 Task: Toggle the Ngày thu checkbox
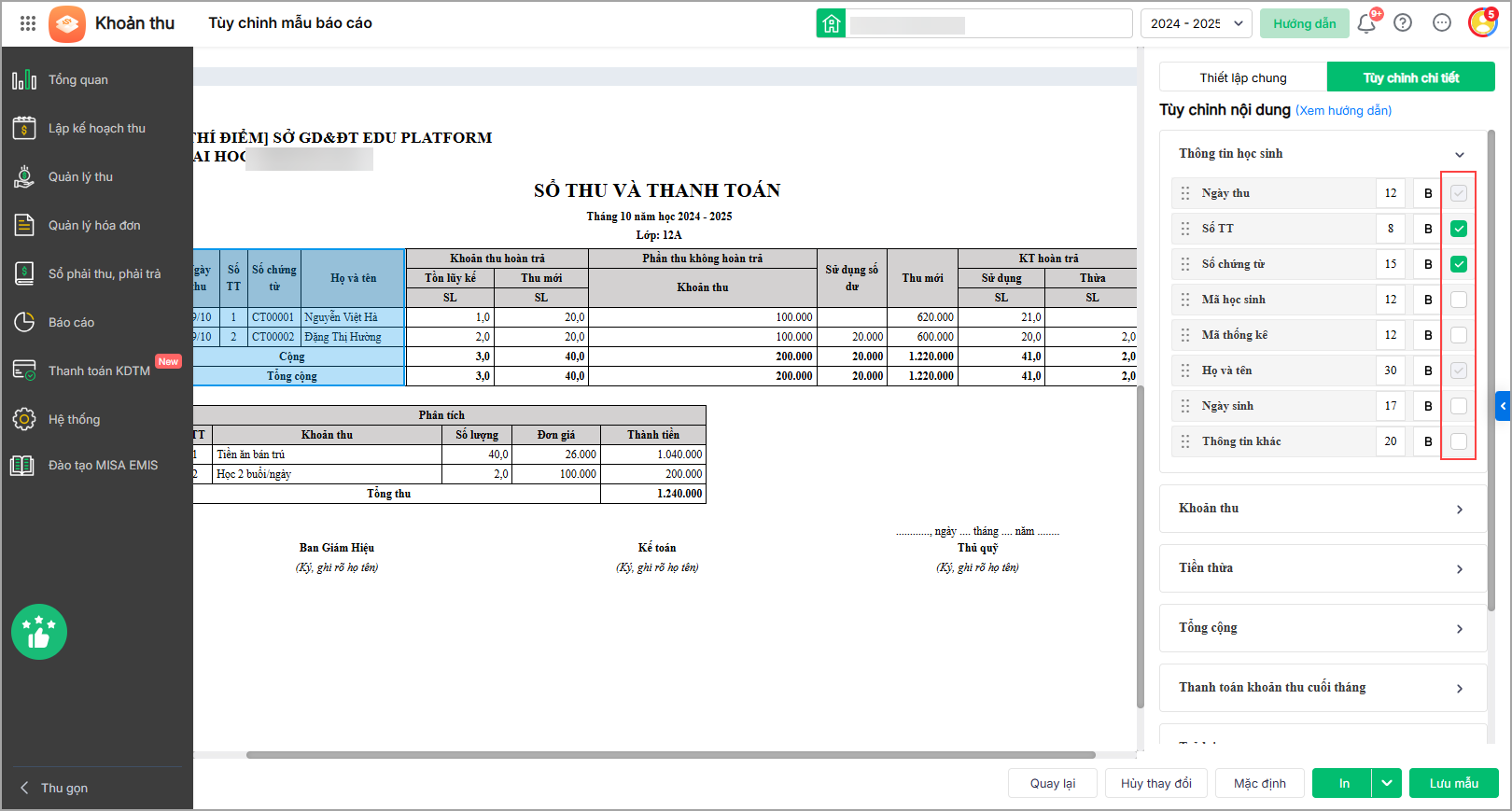[x=1459, y=193]
